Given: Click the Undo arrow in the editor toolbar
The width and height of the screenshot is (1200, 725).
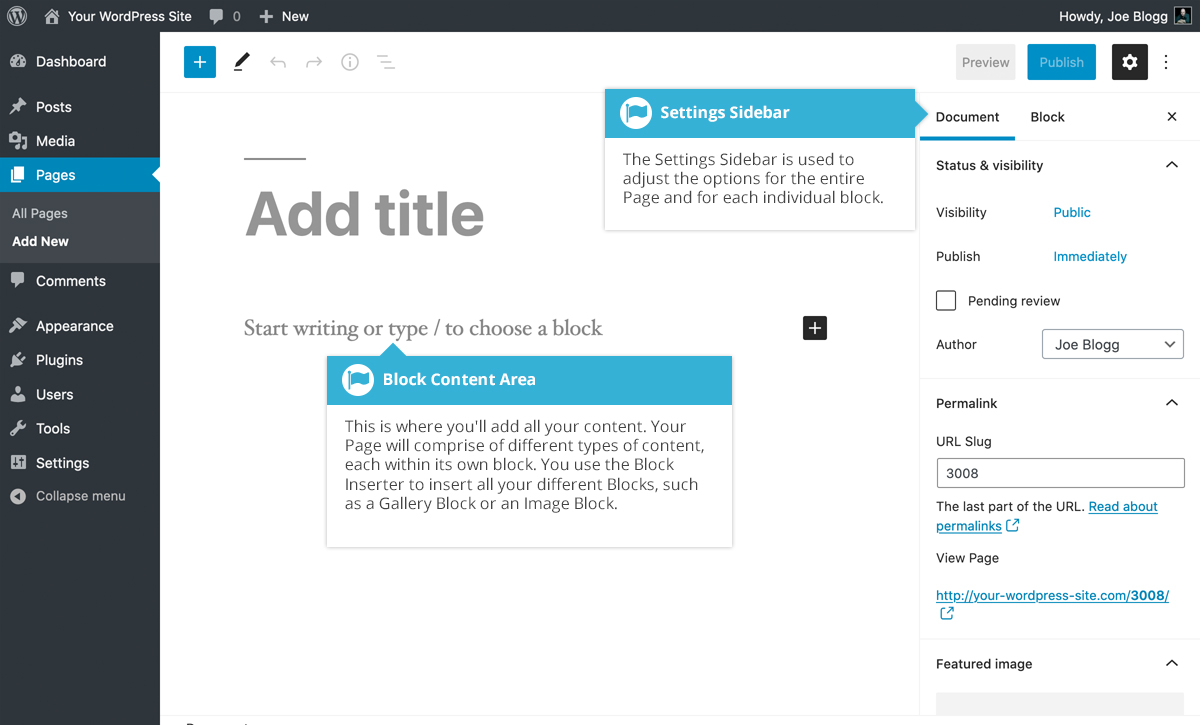Looking at the screenshot, I should [277, 62].
